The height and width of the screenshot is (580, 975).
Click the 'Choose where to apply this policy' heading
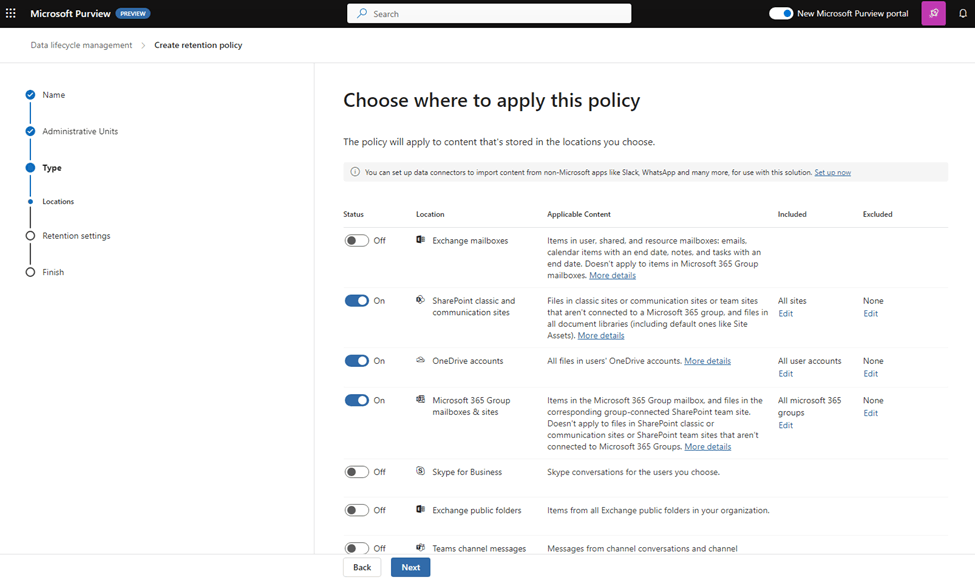coord(491,100)
